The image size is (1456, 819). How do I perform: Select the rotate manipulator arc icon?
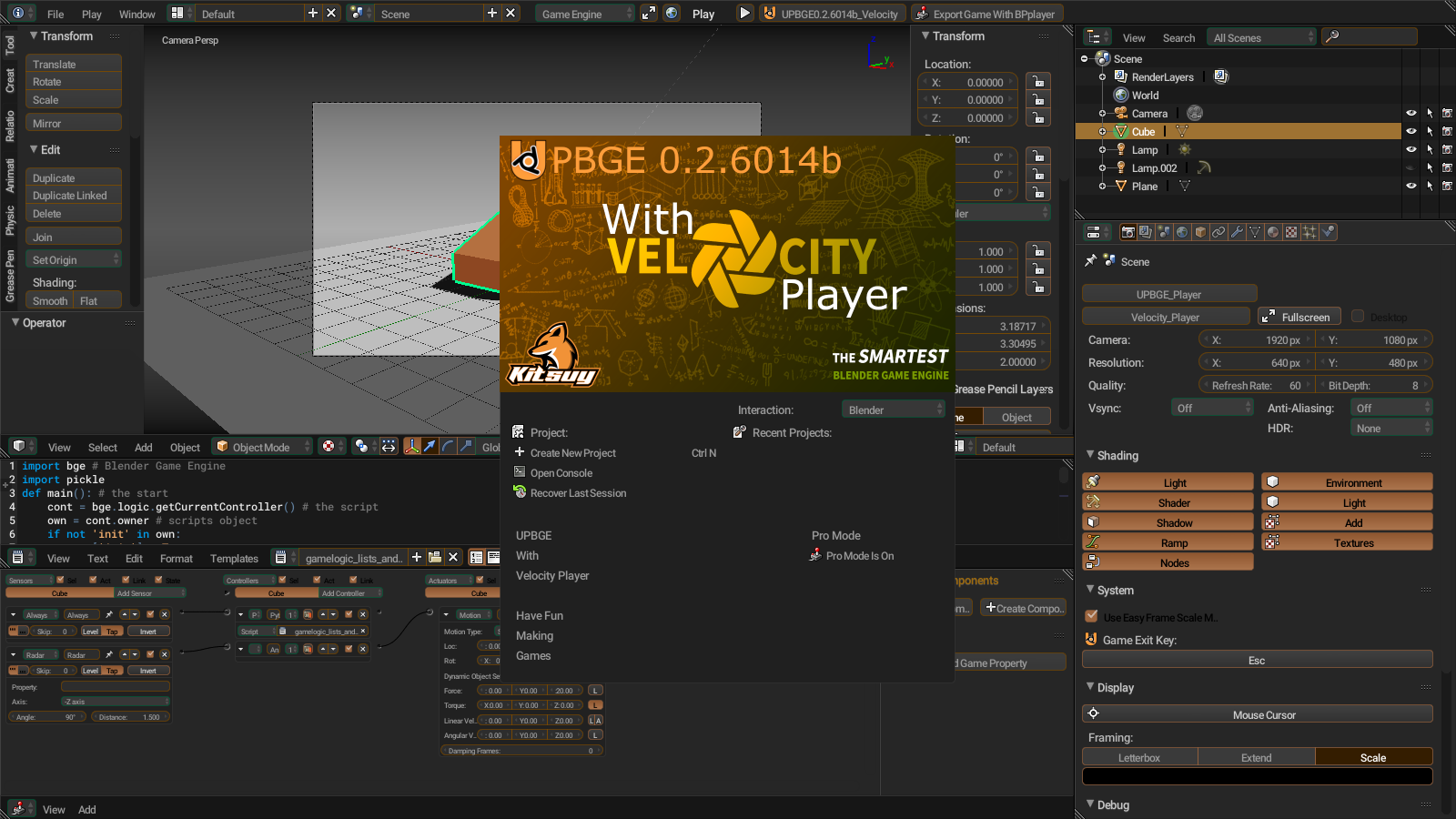[x=448, y=446]
